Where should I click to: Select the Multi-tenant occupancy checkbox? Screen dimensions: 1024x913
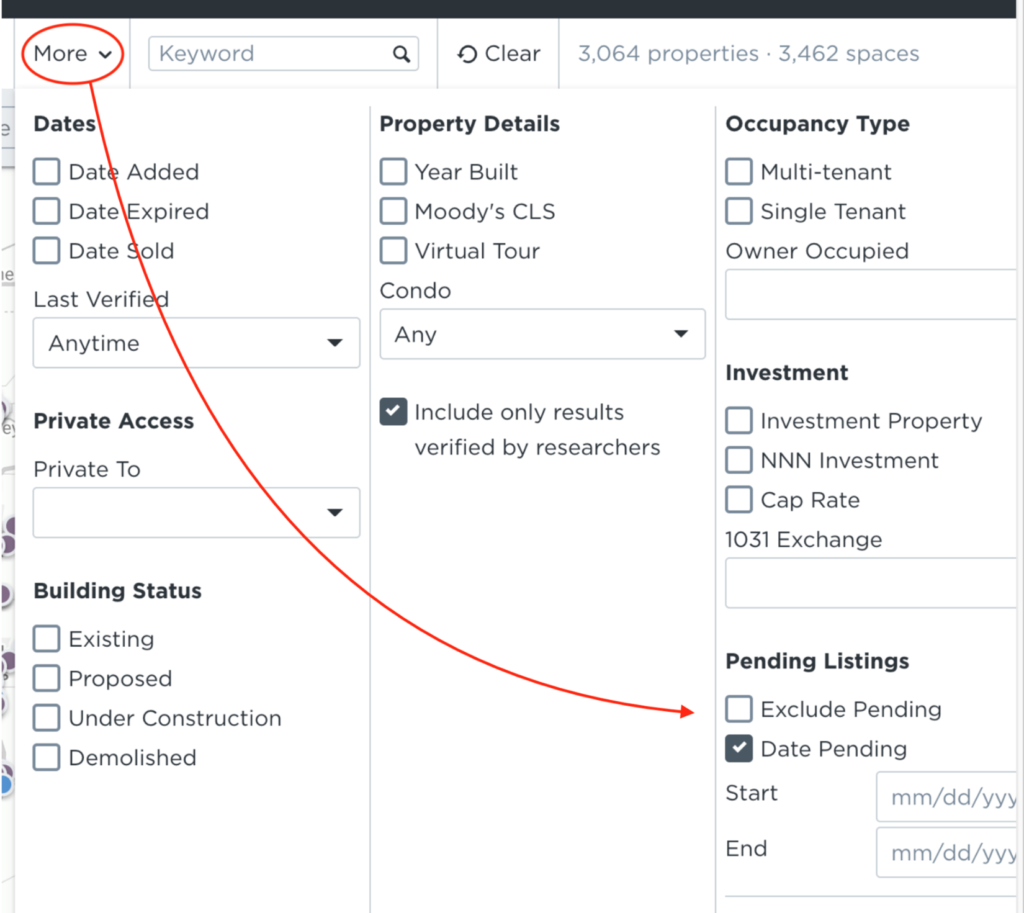[x=739, y=172]
